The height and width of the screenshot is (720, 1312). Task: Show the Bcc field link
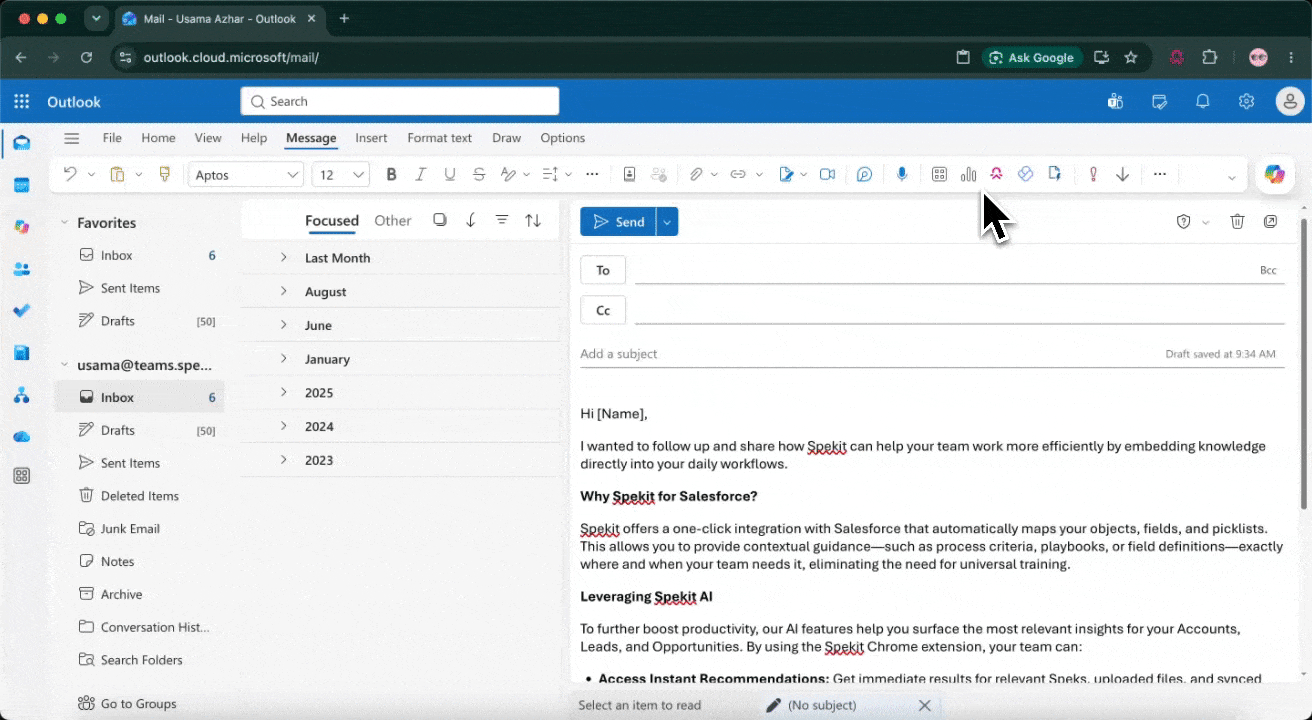tap(1268, 270)
